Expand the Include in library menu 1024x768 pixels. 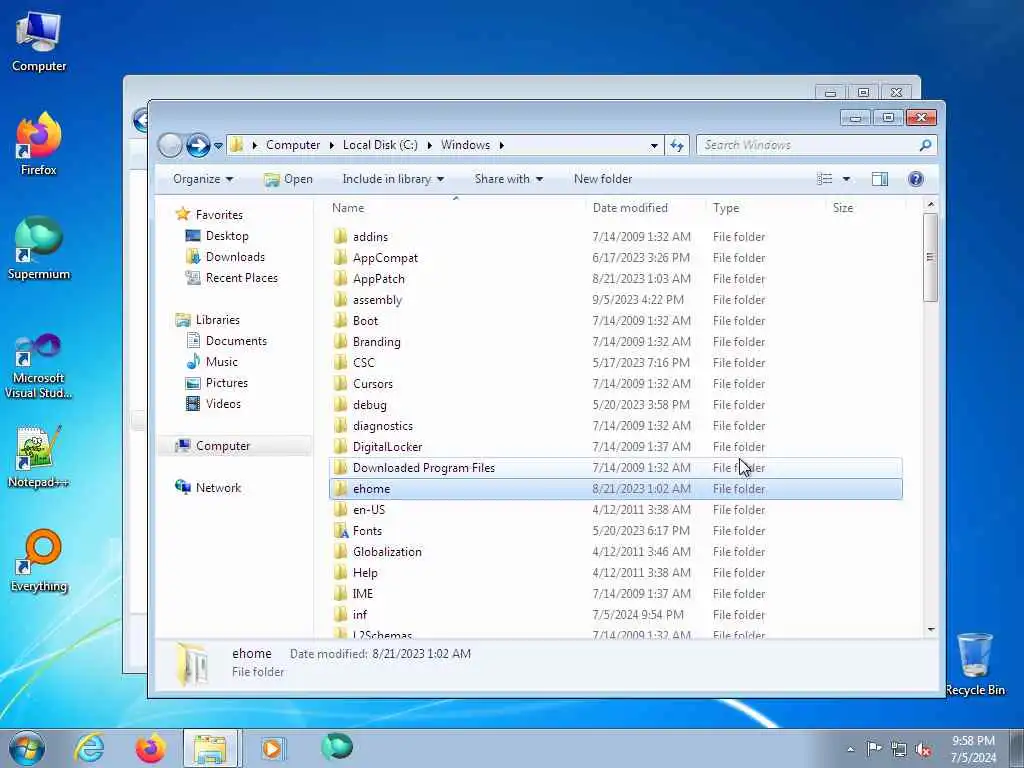(x=393, y=179)
